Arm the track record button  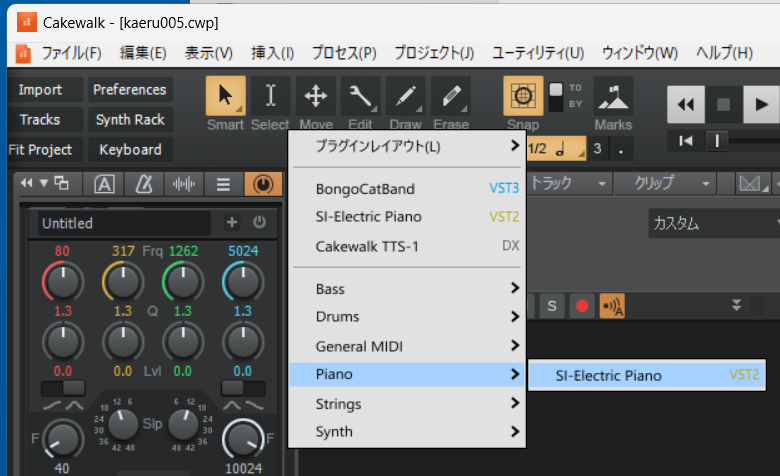click(x=582, y=306)
